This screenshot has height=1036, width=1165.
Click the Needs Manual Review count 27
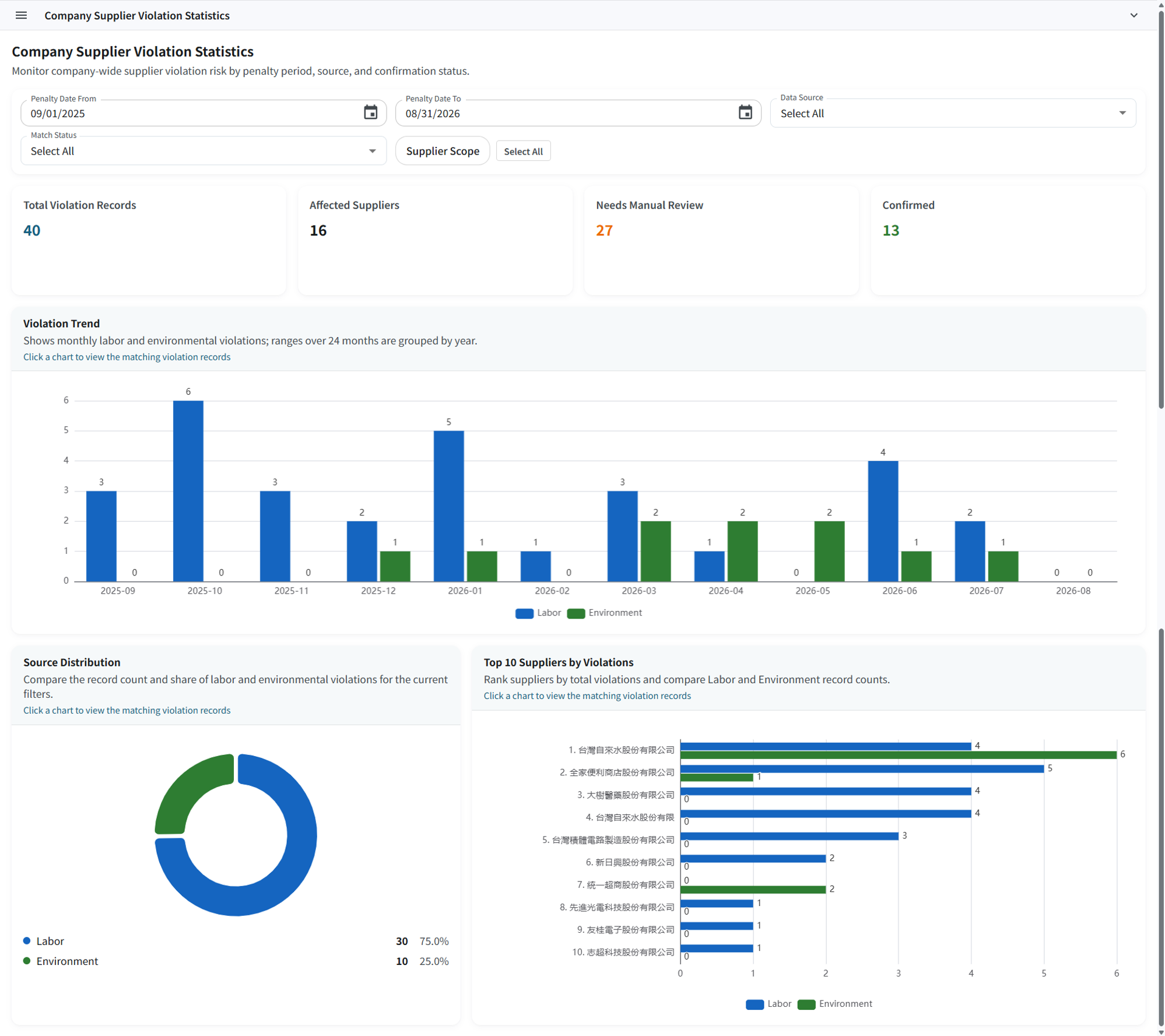coord(604,230)
